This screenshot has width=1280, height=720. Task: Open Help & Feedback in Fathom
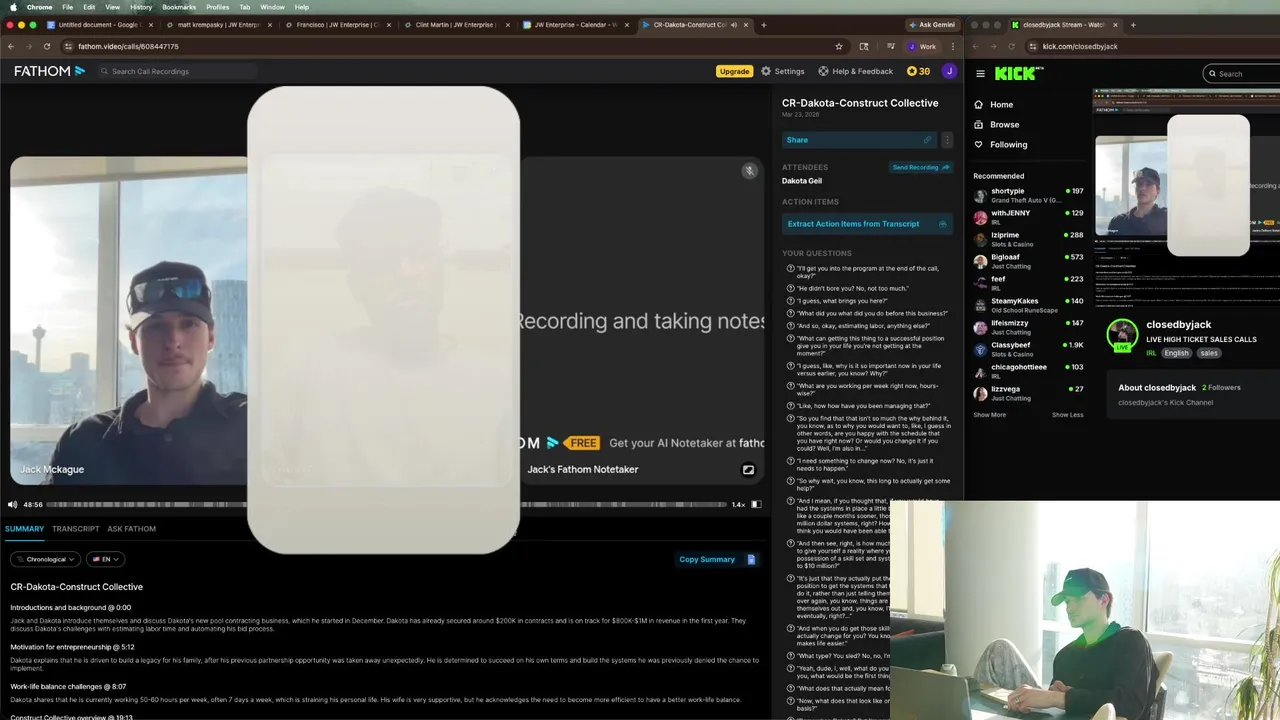pos(855,71)
